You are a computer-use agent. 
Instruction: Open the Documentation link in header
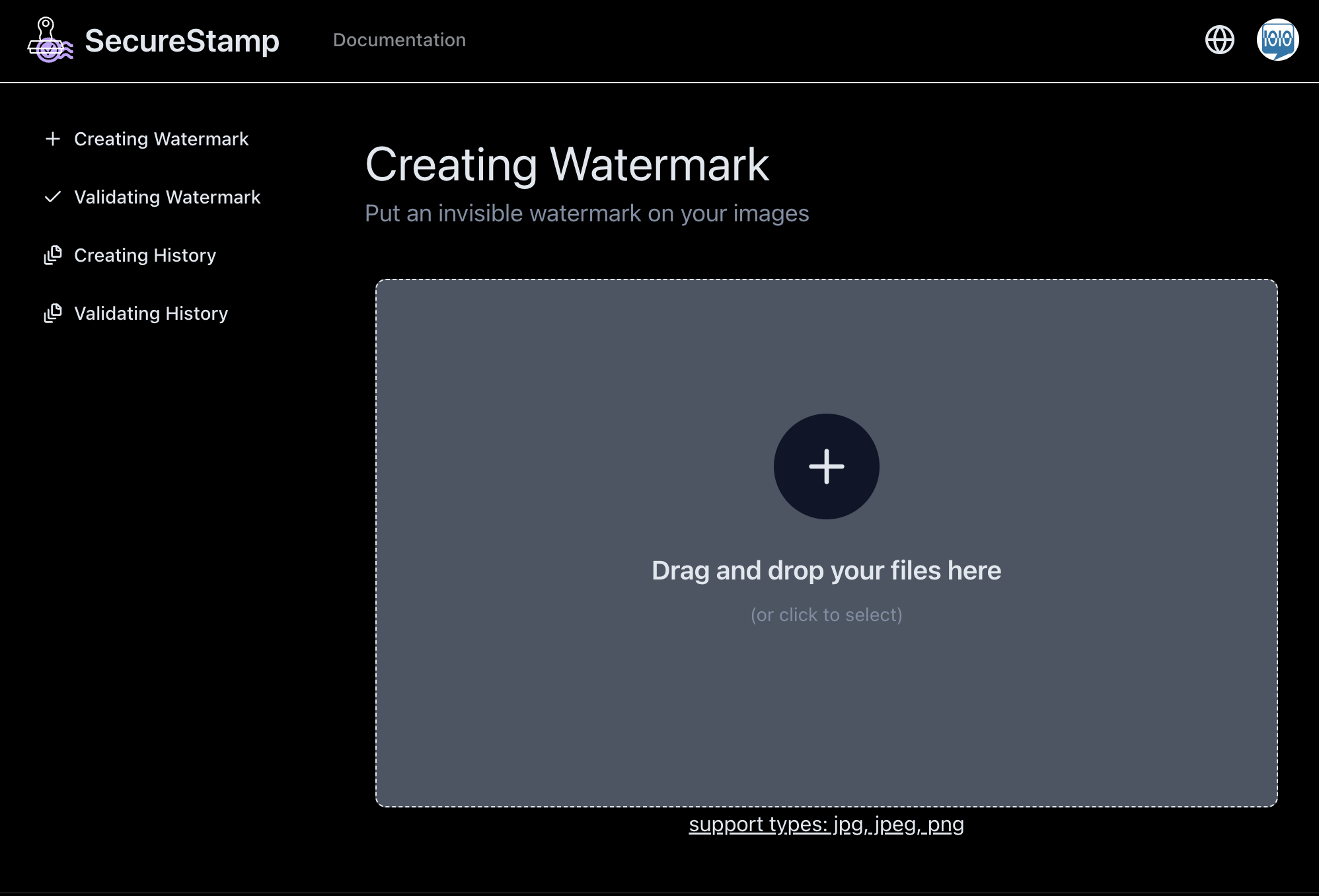[399, 40]
